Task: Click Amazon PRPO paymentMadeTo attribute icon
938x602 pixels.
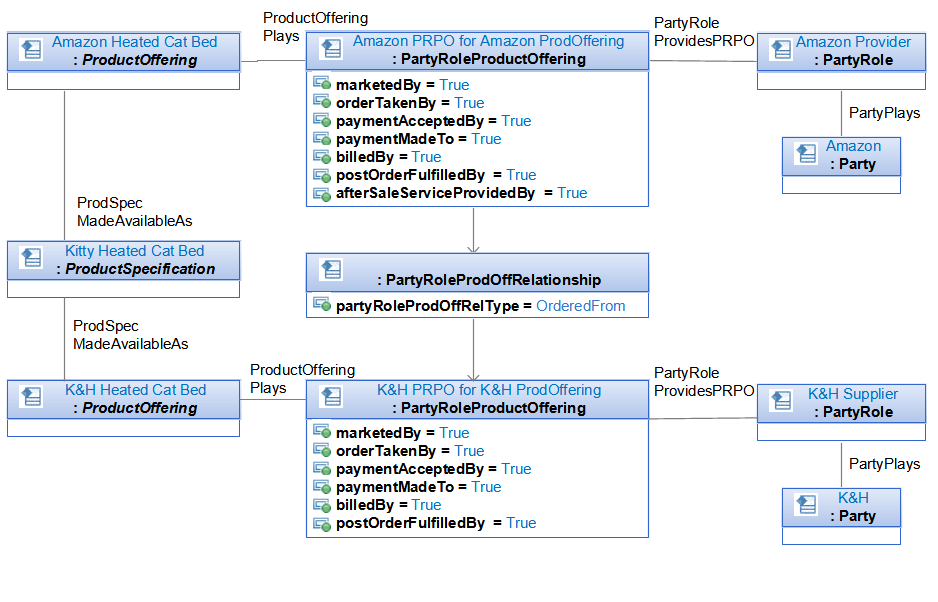Action: (322, 138)
